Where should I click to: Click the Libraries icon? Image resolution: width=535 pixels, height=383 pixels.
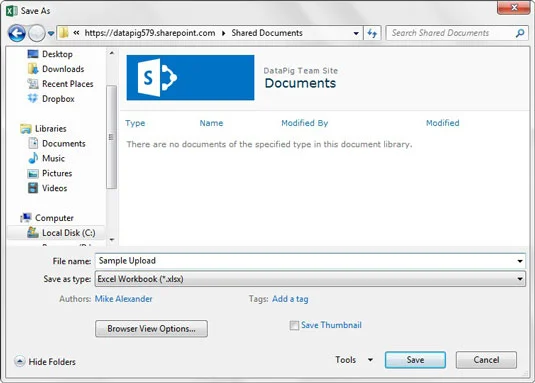click(26, 129)
